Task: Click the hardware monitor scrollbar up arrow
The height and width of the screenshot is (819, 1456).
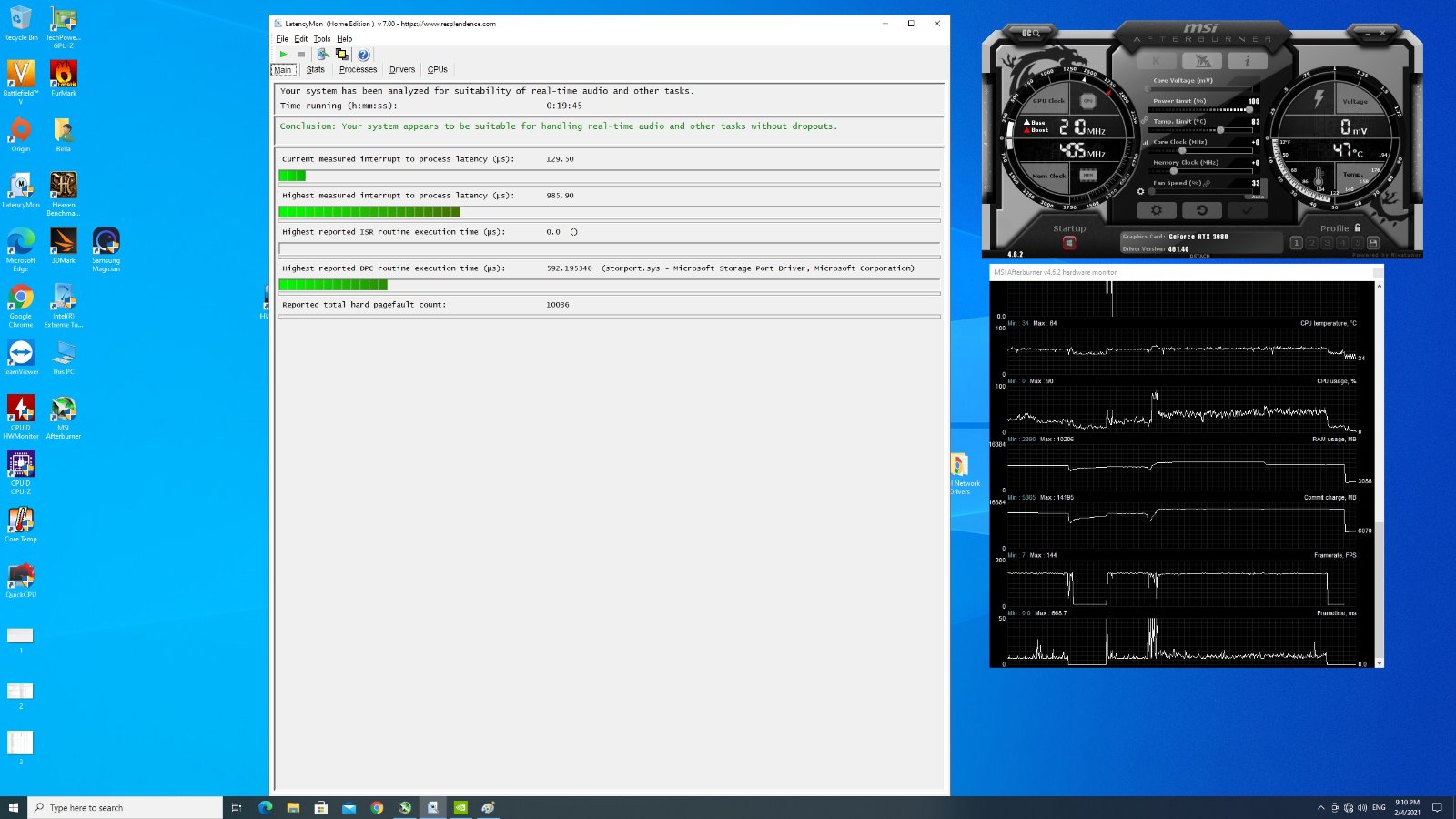Action: (x=1380, y=286)
